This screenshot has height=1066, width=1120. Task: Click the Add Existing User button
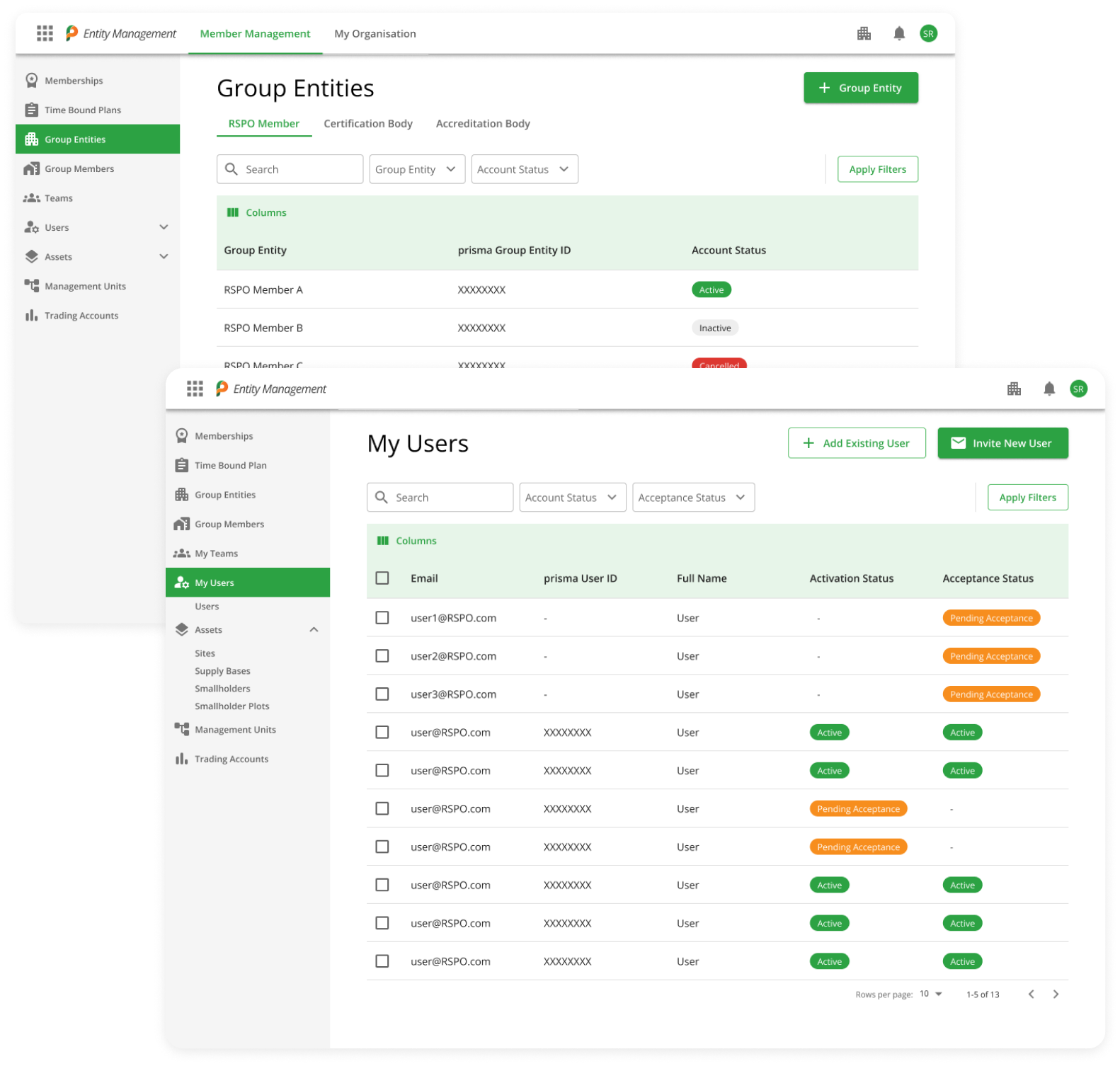[x=856, y=443]
